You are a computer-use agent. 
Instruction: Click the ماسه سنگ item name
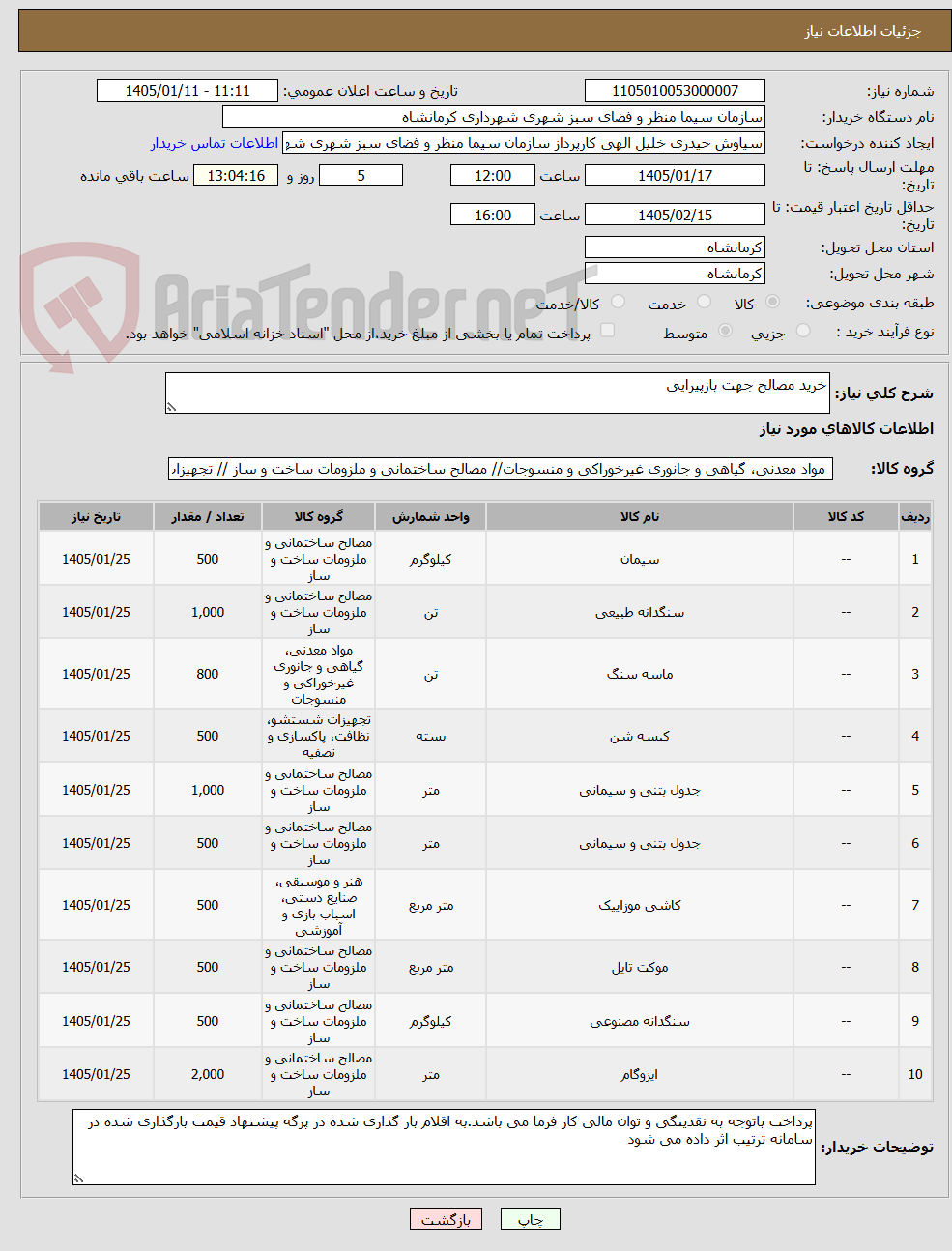[640, 674]
